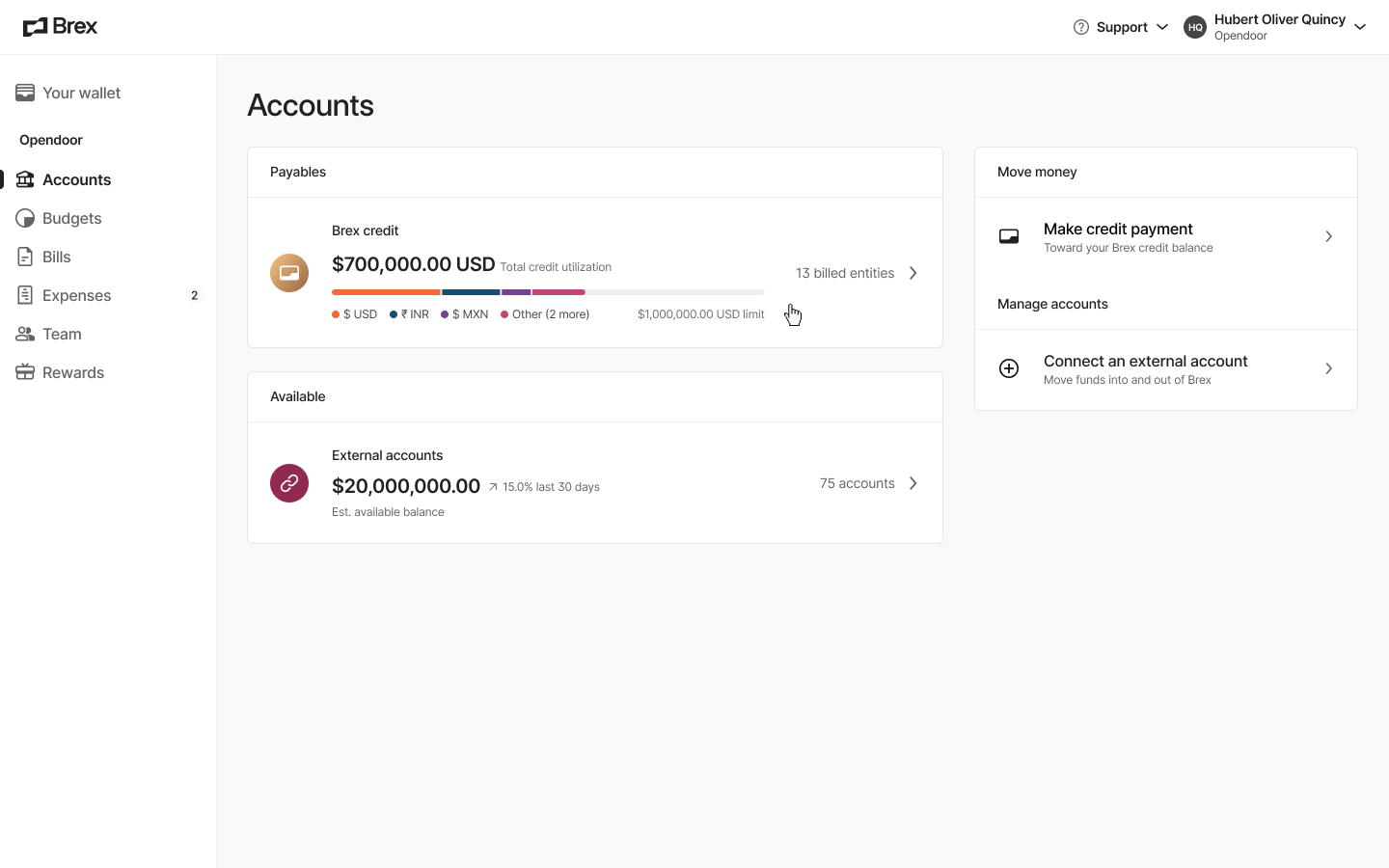This screenshot has height=868, width=1389.
Task: Navigate to Team in the sidebar
Action: (62, 334)
